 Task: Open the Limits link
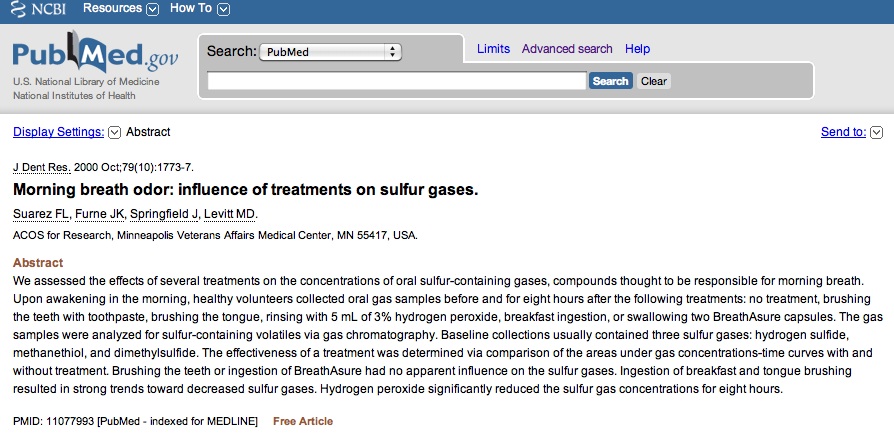493,49
